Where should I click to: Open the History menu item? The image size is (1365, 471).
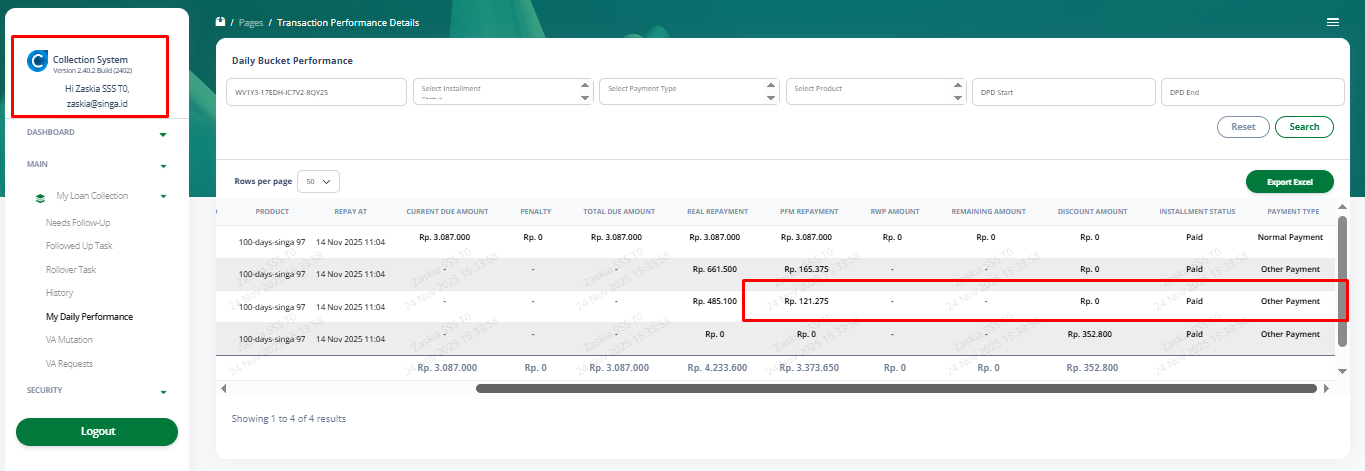click(x=60, y=293)
